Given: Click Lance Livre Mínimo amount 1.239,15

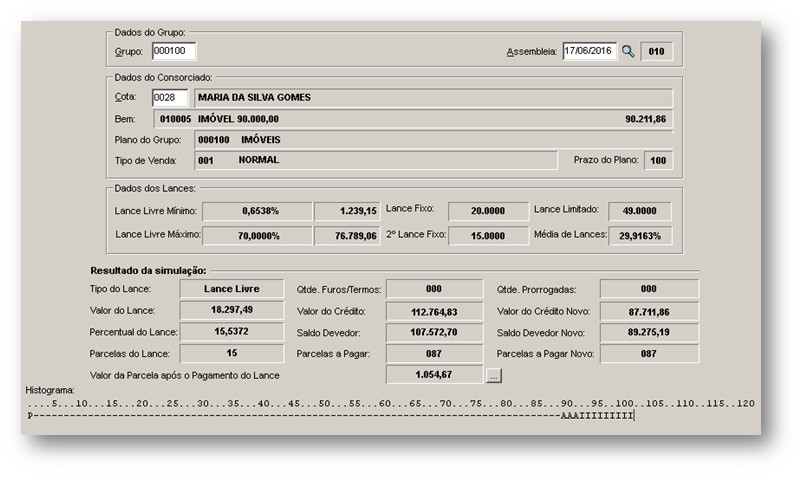Looking at the screenshot, I should pos(347,211).
